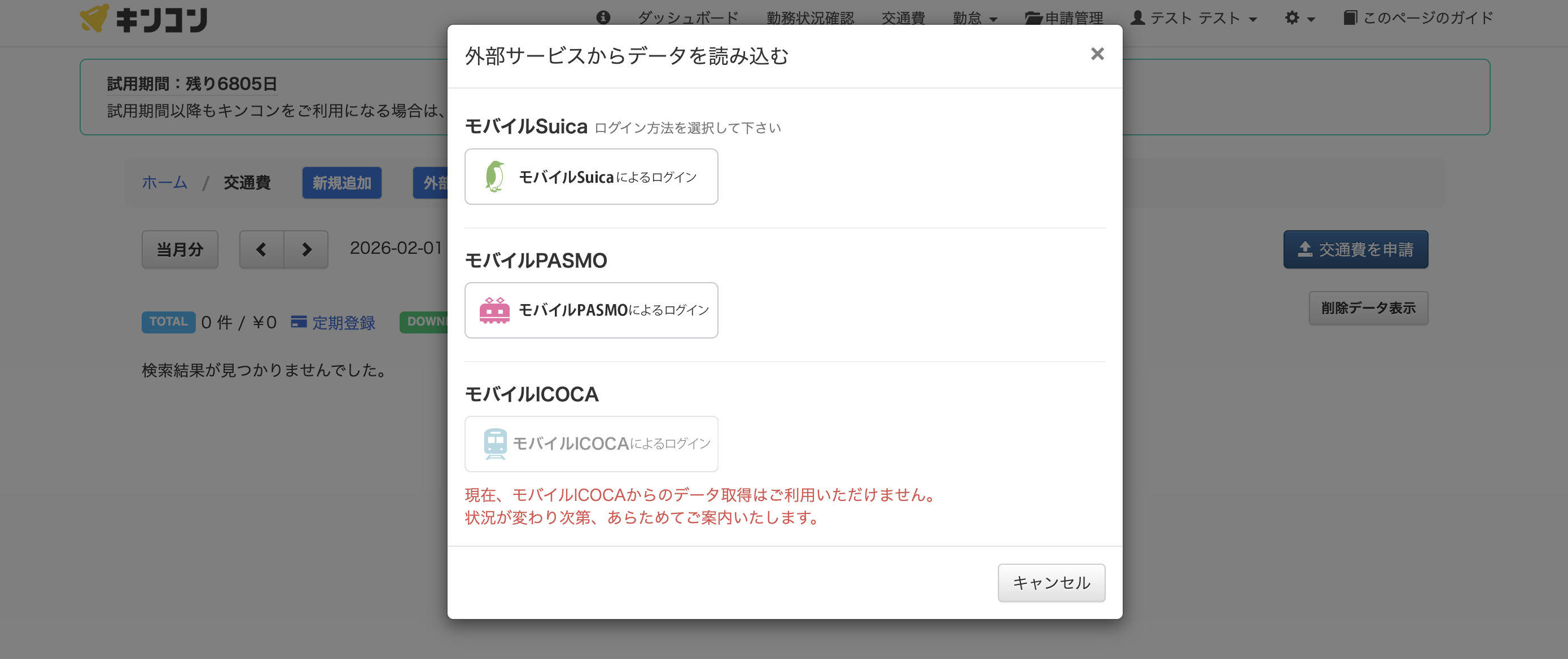The width and height of the screenshot is (1568, 659).
Task: Open 申請管理 in the navbar
Action: click(x=1063, y=17)
